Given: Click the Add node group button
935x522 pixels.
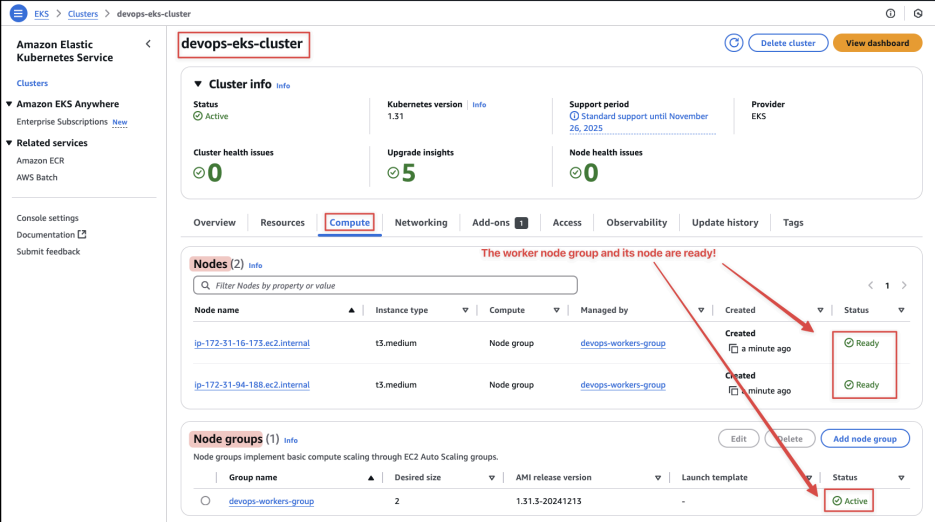Looking at the screenshot, I should click(865, 438).
